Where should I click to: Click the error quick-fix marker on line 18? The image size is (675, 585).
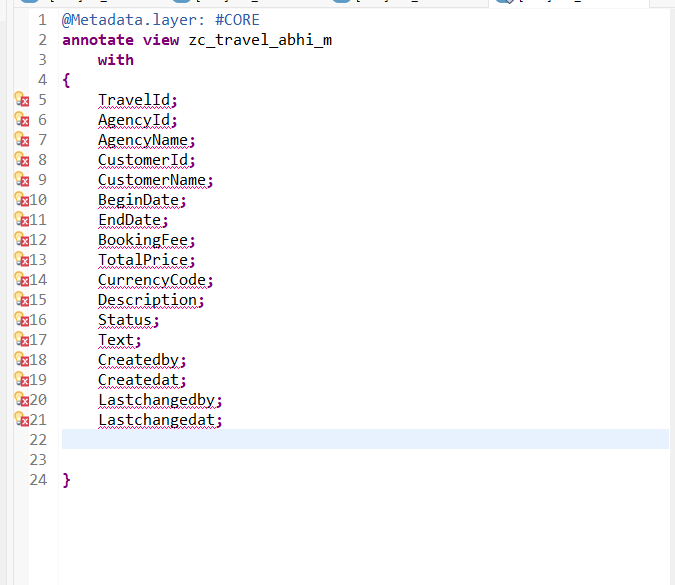point(22,359)
